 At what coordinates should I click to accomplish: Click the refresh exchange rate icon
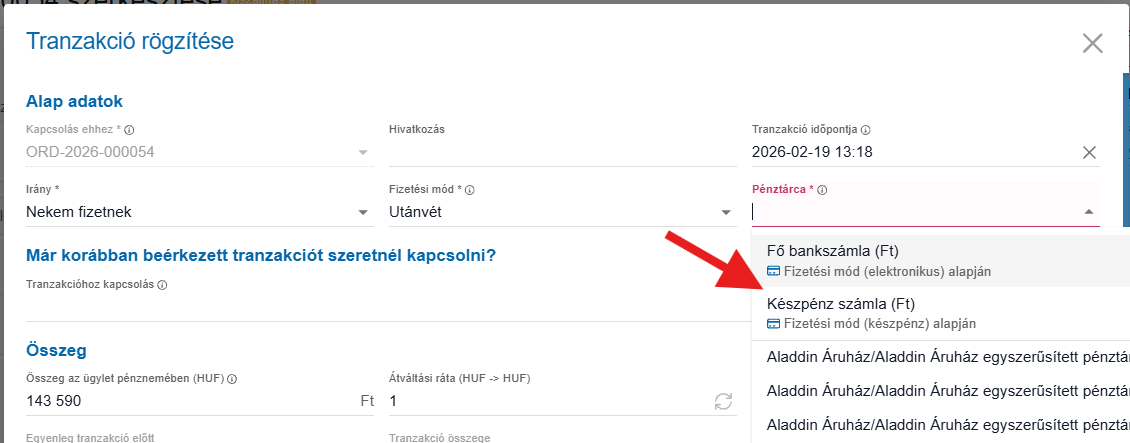coord(723,401)
